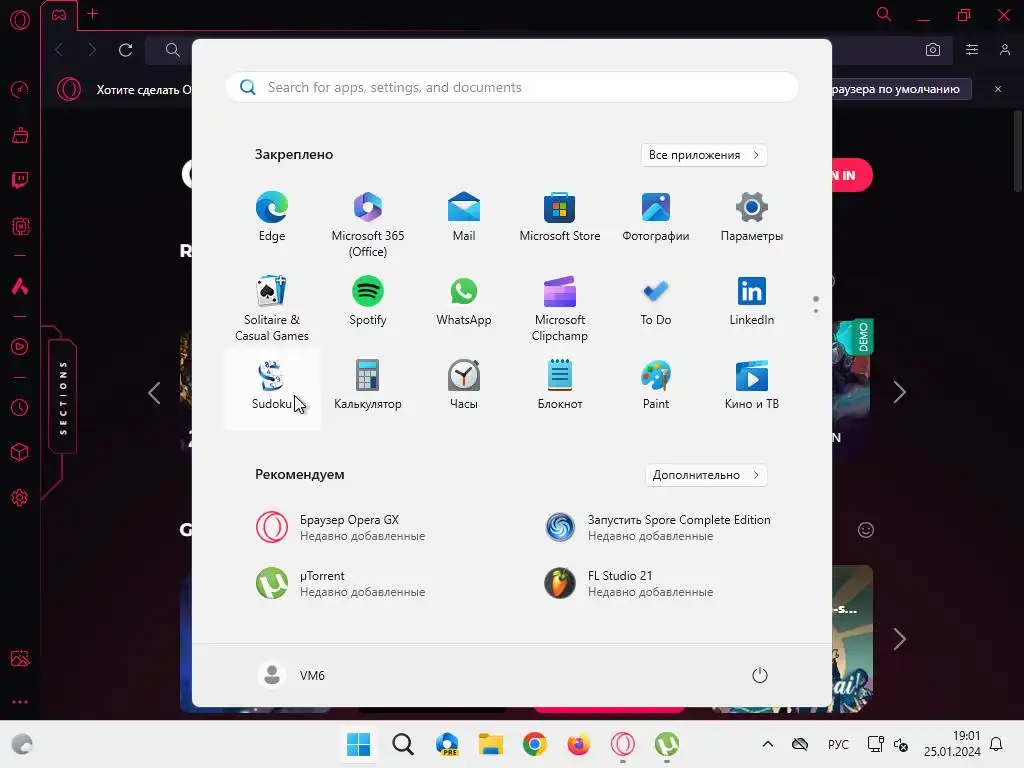Launch WhatsApp
Screen dimensions: 1024x768
pyautogui.click(x=464, y=301)
